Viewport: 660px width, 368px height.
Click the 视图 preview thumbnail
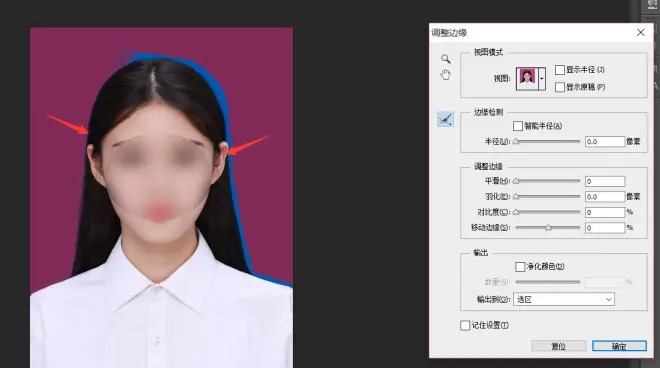tap(527, 79)
